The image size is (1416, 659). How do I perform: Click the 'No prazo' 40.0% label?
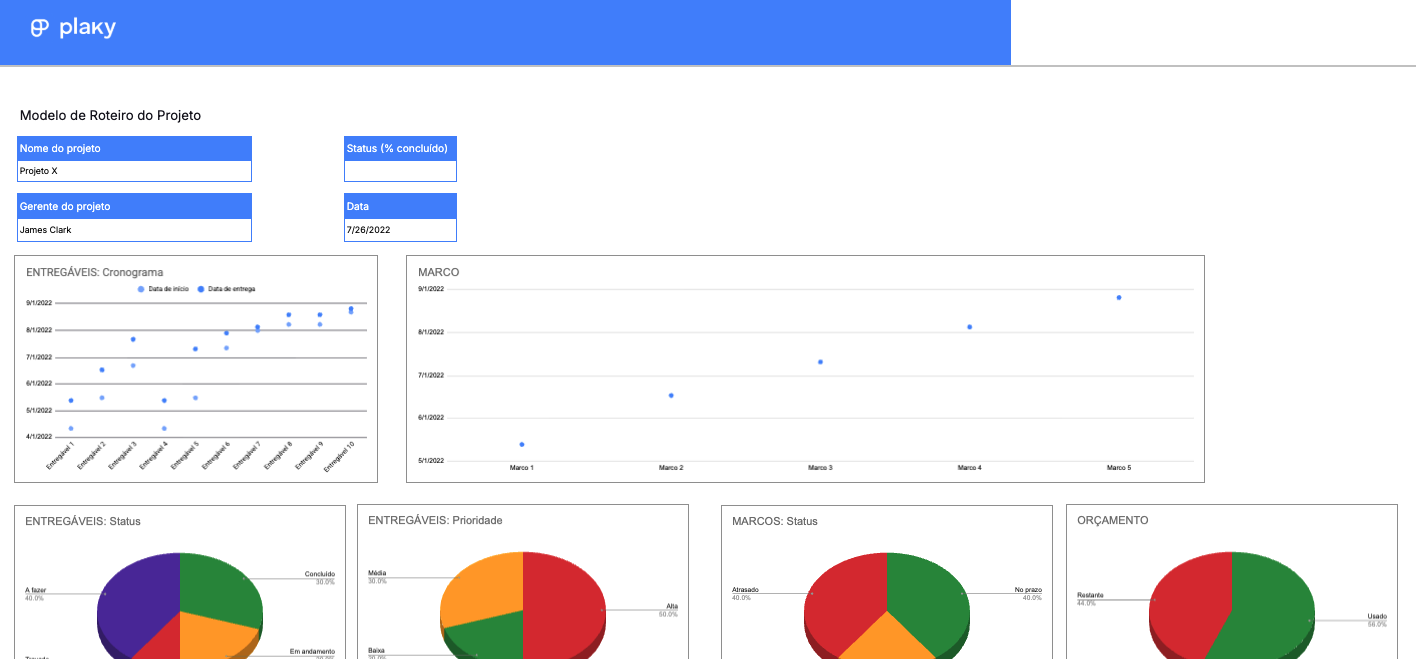1028,594
